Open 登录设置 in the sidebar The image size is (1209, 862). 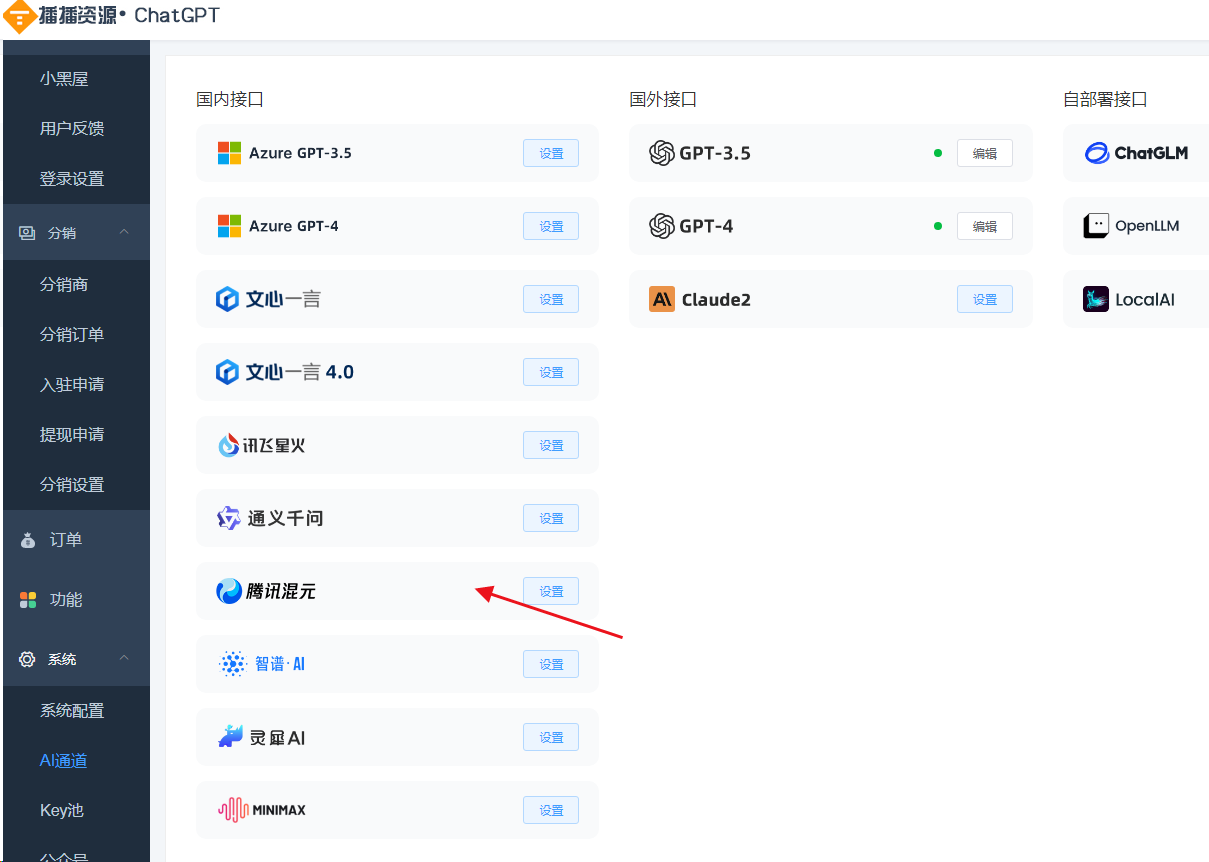tap(72, 179)
